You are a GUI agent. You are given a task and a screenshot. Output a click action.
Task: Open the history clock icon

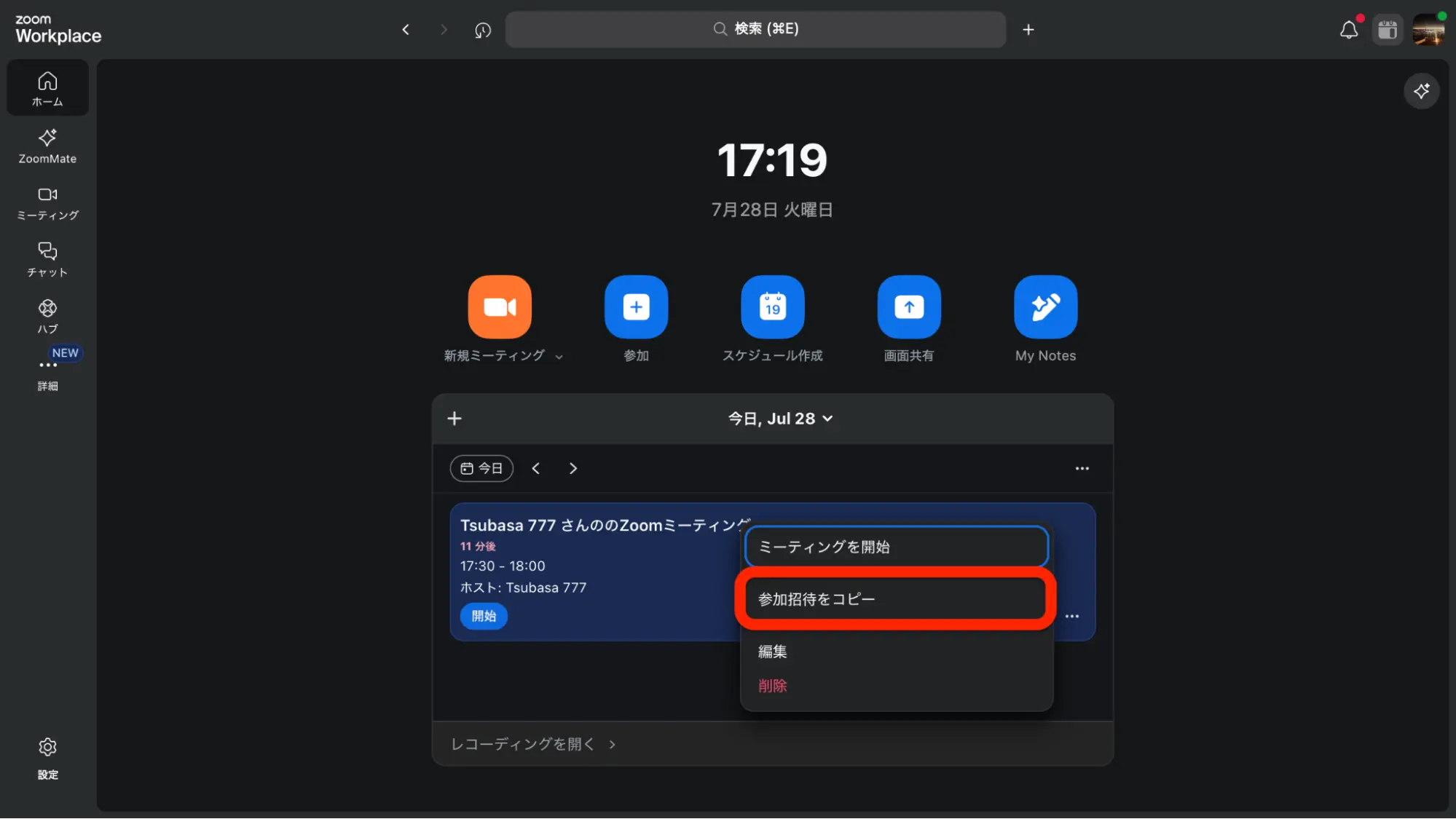pos(483,30)
